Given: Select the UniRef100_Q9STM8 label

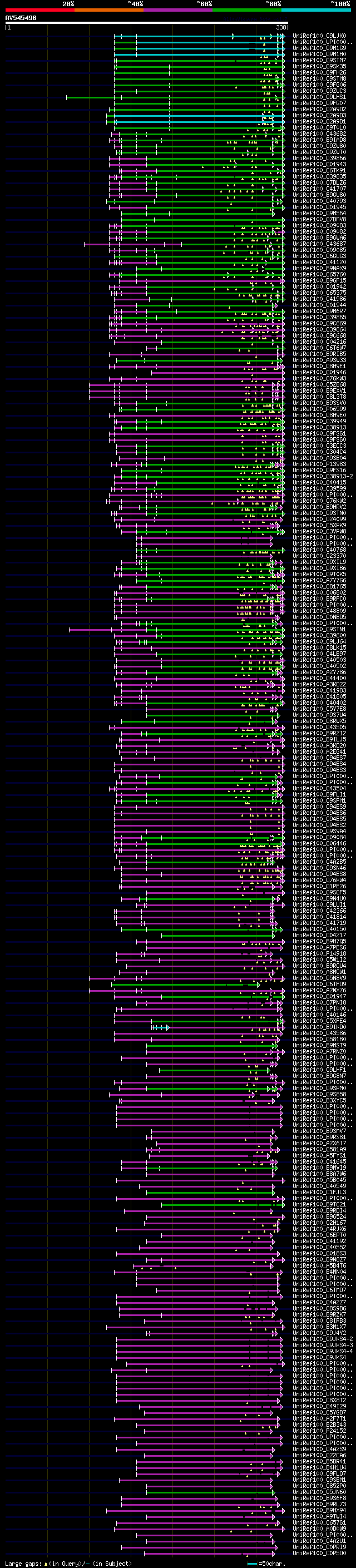Looking at the screenshot, I should point(319,78).
